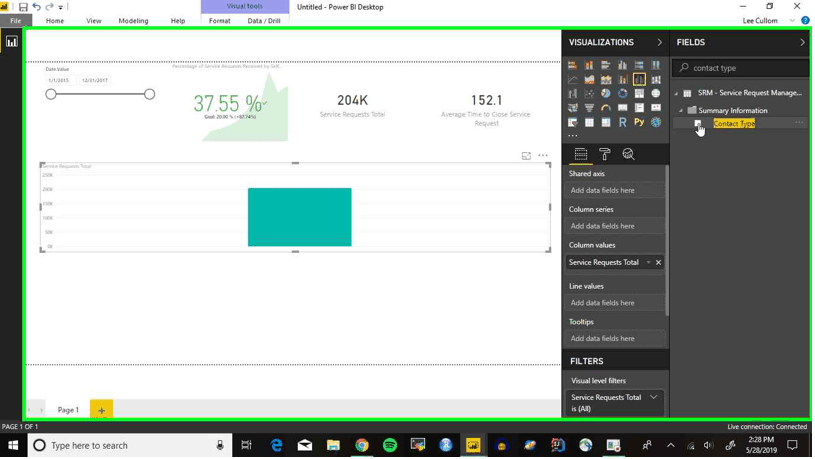Select the Python visual icon
The height and width of the screenshot is (459, 815).
click(639, 122)
